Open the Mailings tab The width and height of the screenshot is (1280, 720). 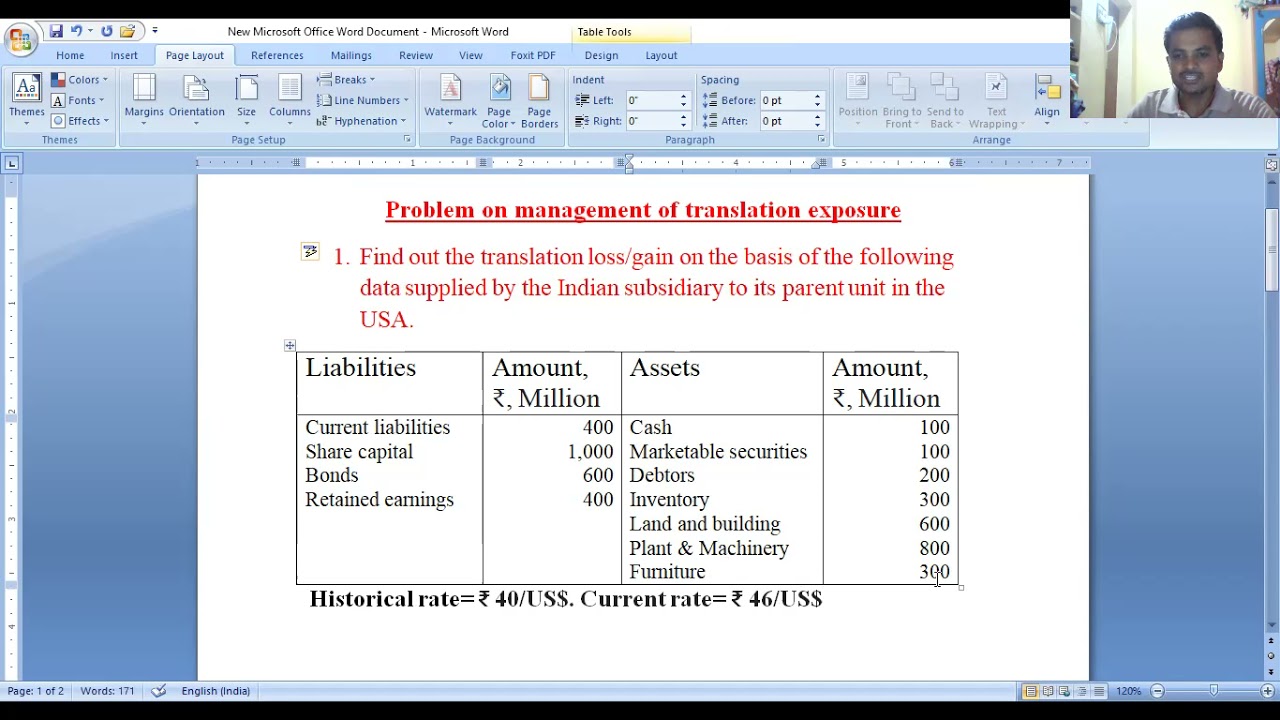pyautogui.click(x=351, y=55)
